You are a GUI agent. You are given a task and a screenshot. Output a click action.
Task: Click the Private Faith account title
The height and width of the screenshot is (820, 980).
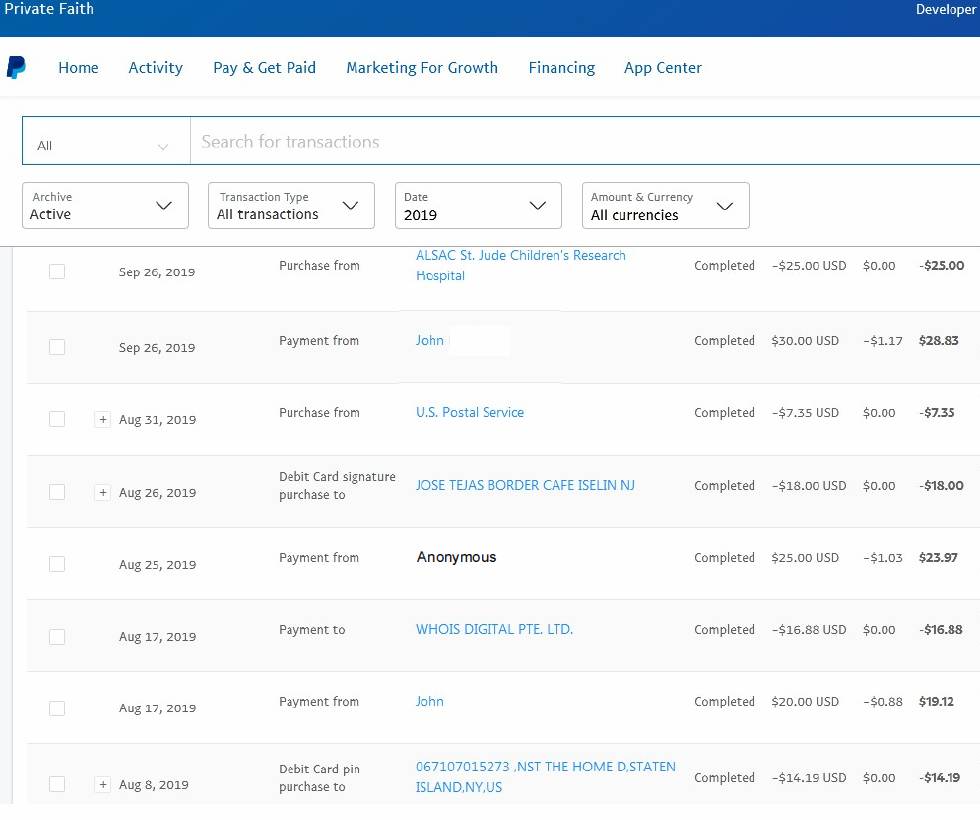point(49,9)
